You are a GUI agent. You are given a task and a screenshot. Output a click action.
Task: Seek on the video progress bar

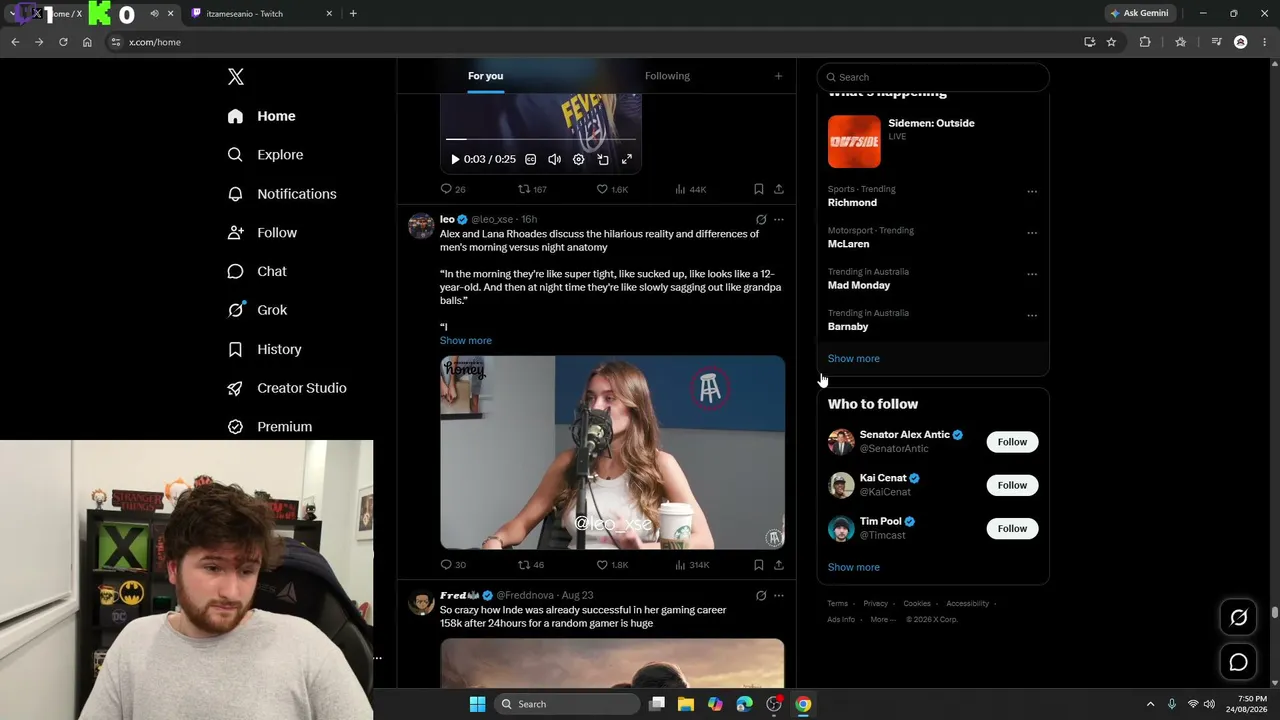coord(540,139)
